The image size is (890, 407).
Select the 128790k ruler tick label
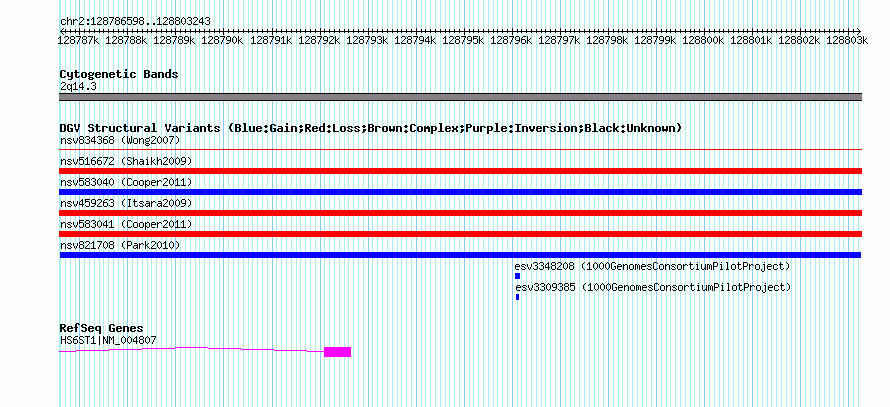click(x=222, y=40)
